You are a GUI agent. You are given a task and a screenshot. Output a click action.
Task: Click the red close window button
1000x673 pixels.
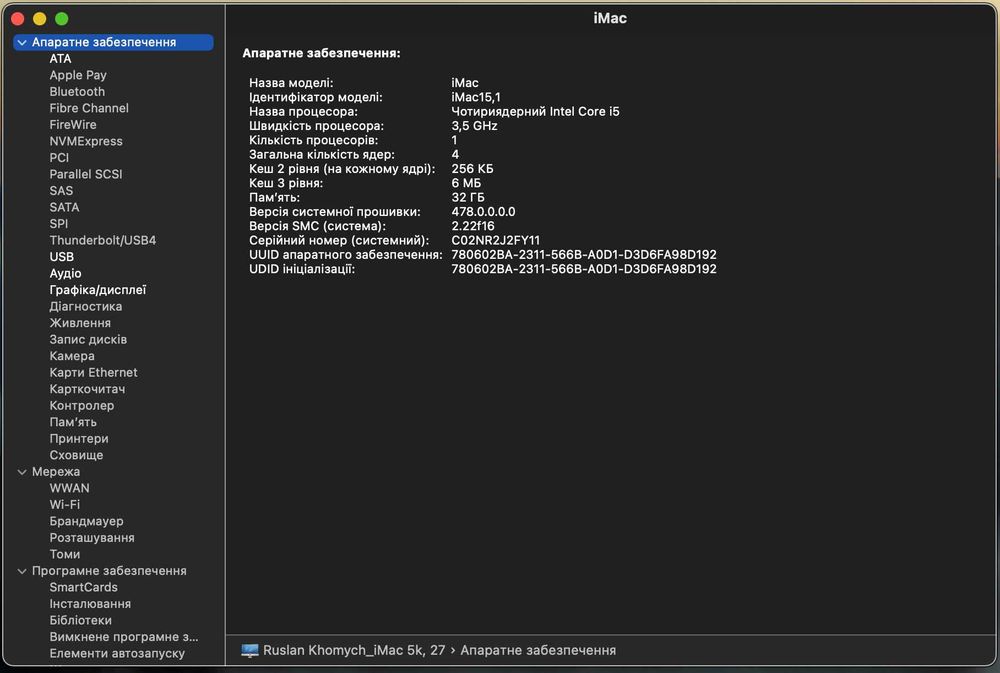[18, 19]
